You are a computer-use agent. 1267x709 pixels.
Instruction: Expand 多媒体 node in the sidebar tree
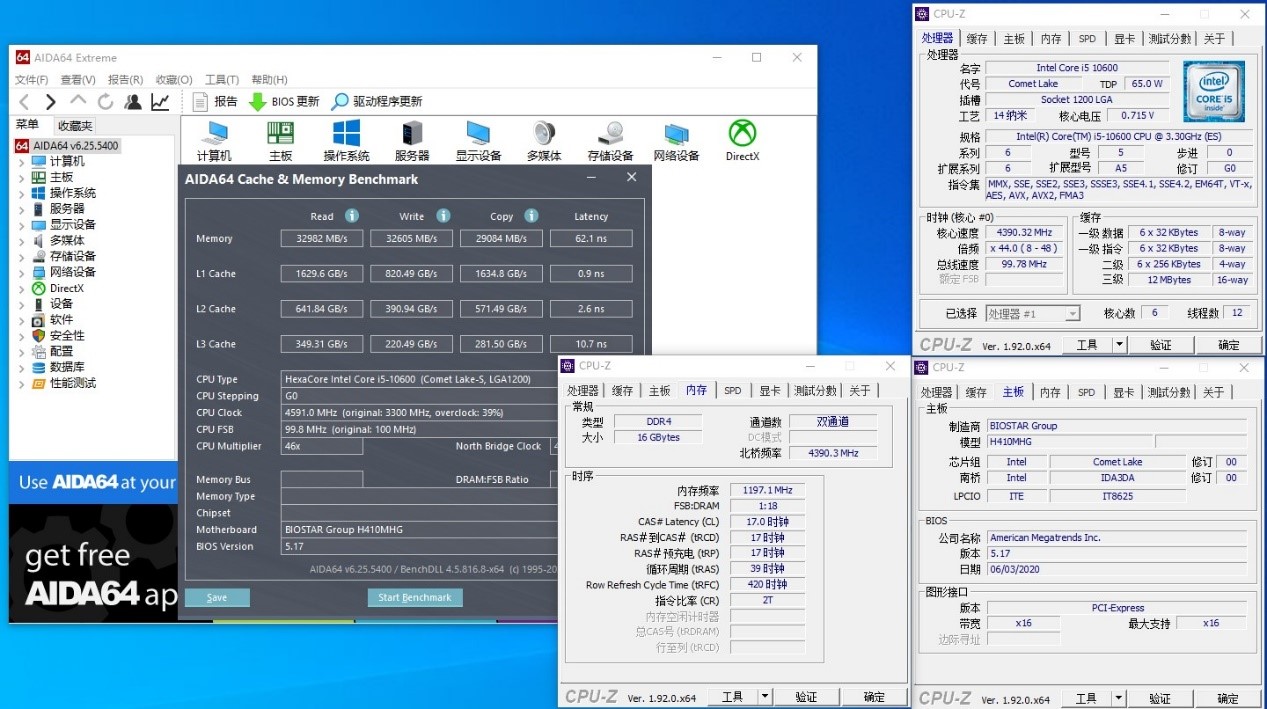22,241
